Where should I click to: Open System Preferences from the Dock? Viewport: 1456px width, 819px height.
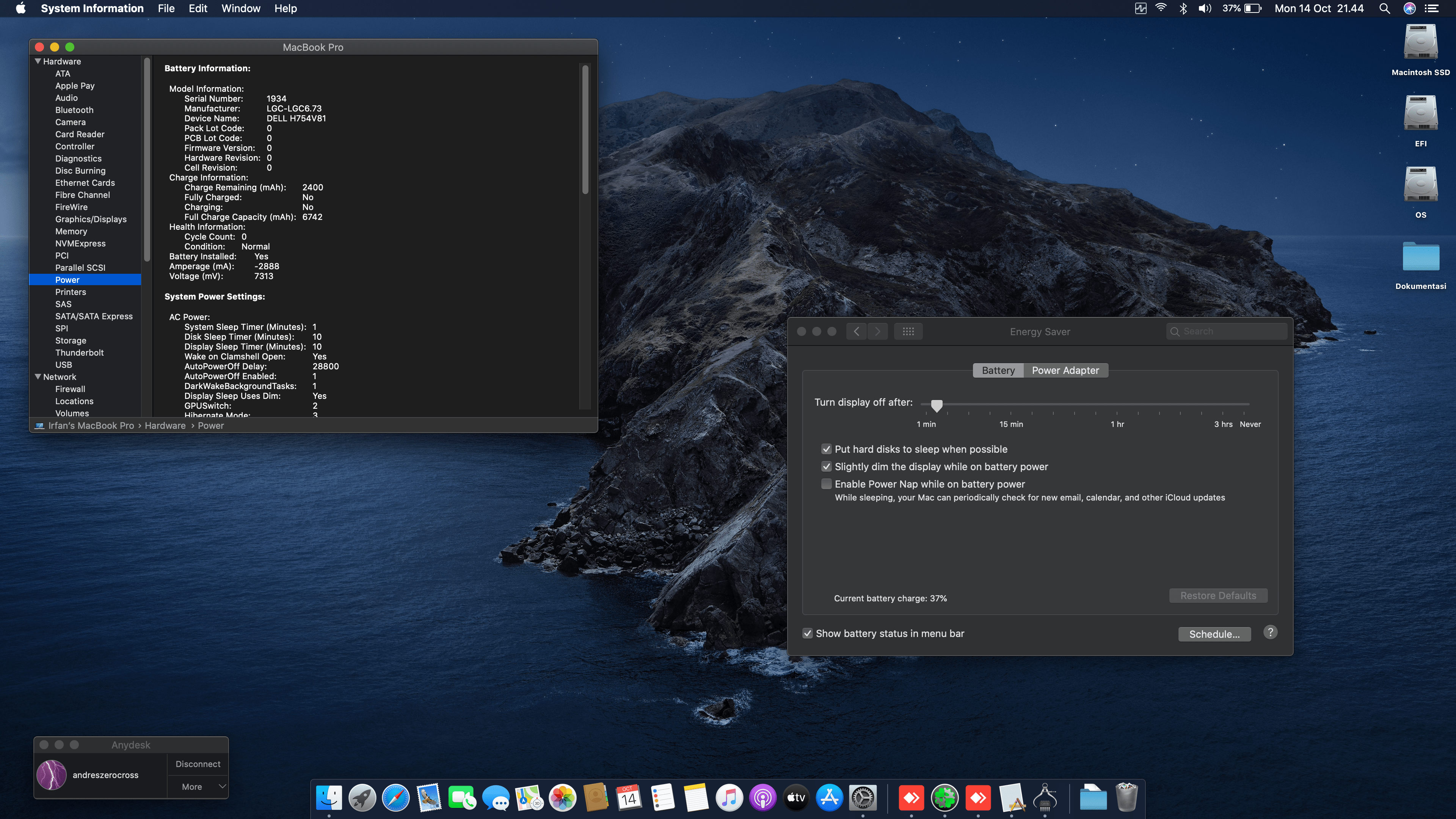(x=863, y=798)
